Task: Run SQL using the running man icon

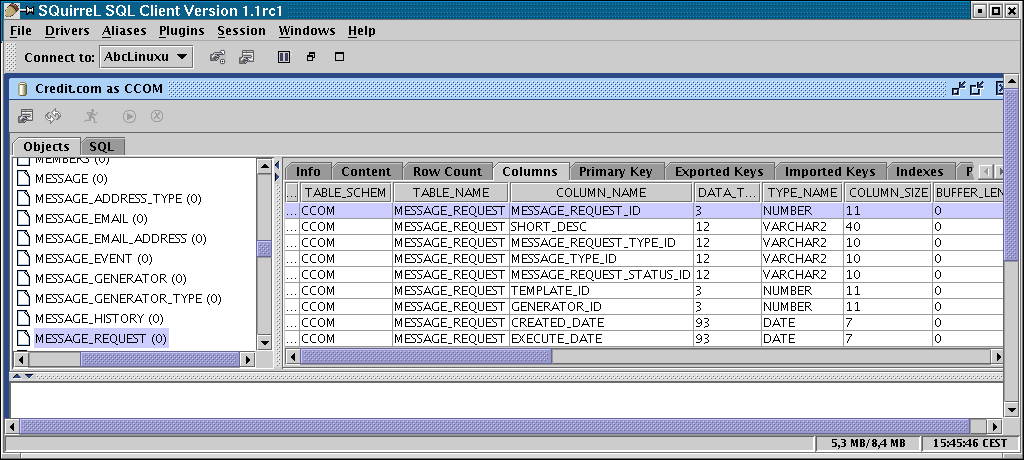Action: point(91,116)
